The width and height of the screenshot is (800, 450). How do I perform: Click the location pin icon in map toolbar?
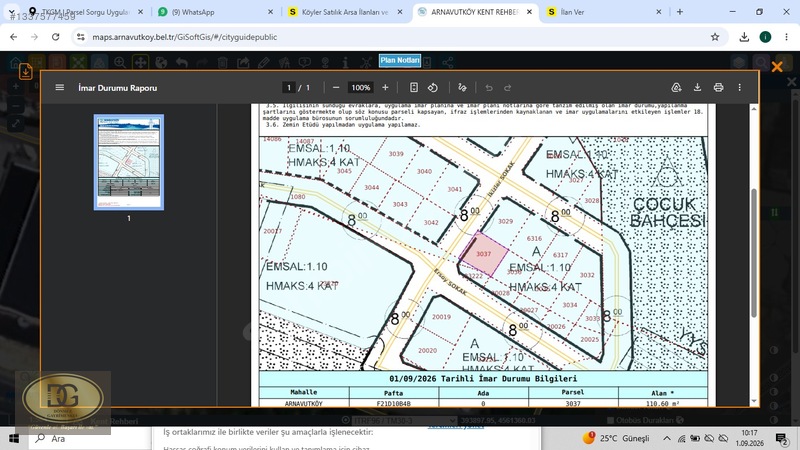[325, 62]
